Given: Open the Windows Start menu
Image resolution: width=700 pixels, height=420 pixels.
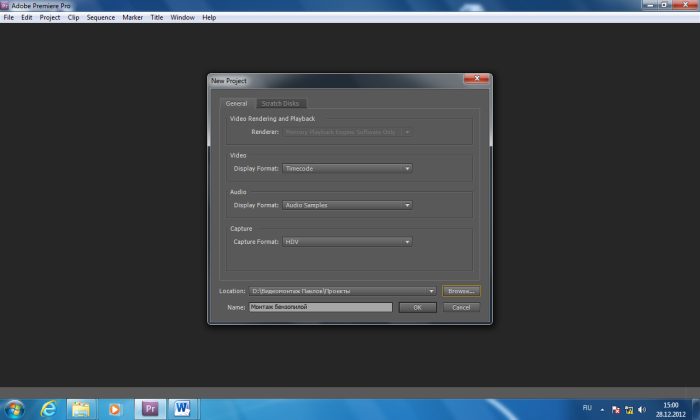Looking at the screenshot, I should pos(14,409).
